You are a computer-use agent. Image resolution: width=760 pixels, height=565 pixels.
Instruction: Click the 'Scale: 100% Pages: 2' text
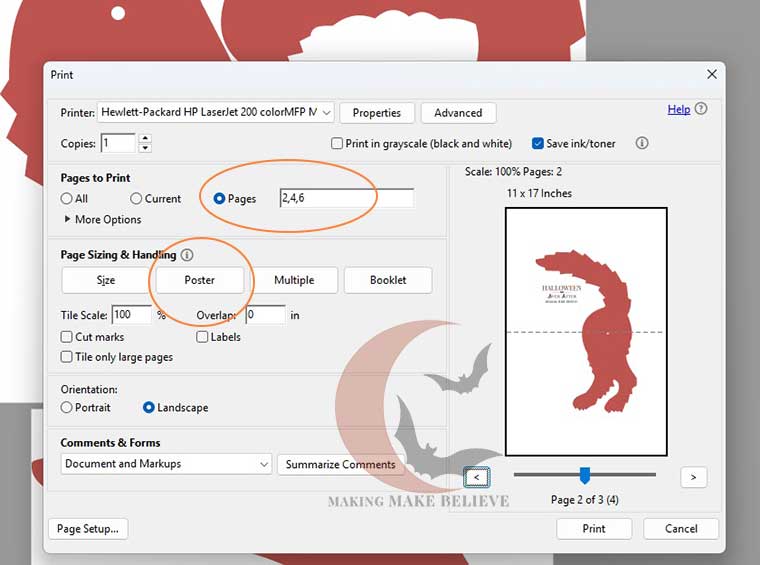(513, 172)
